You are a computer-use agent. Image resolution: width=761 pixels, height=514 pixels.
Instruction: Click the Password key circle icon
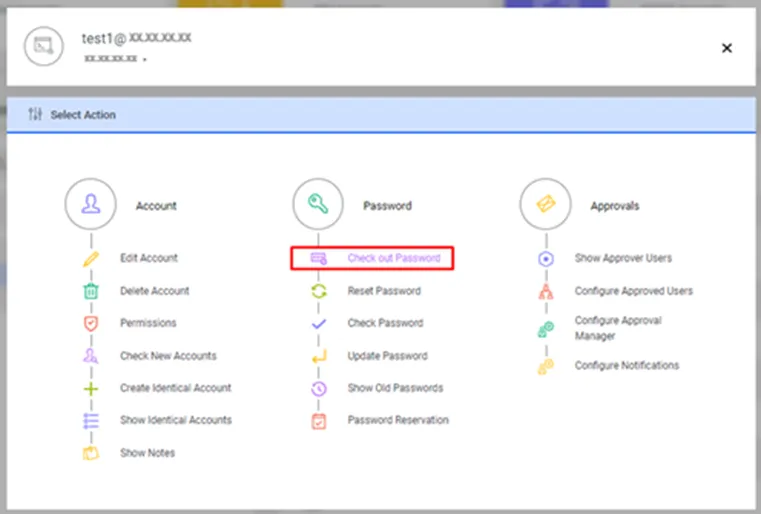(318, 204)
